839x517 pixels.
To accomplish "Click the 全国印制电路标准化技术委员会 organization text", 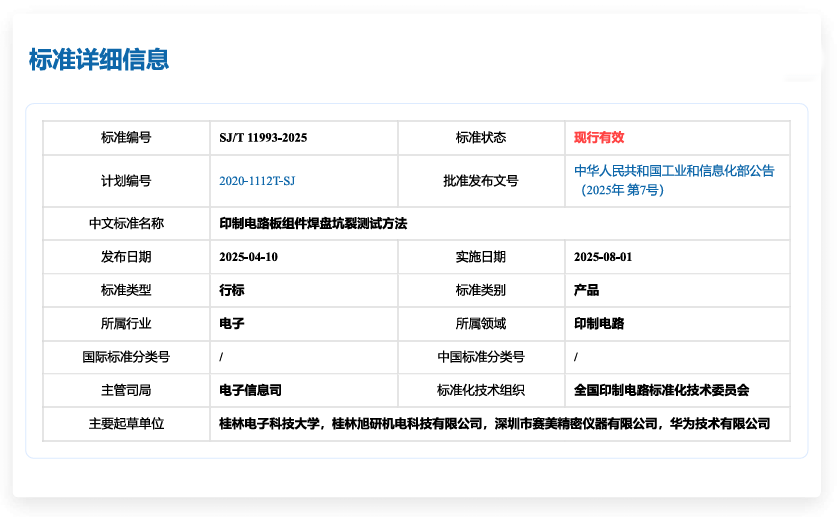I will click(661, 390).
